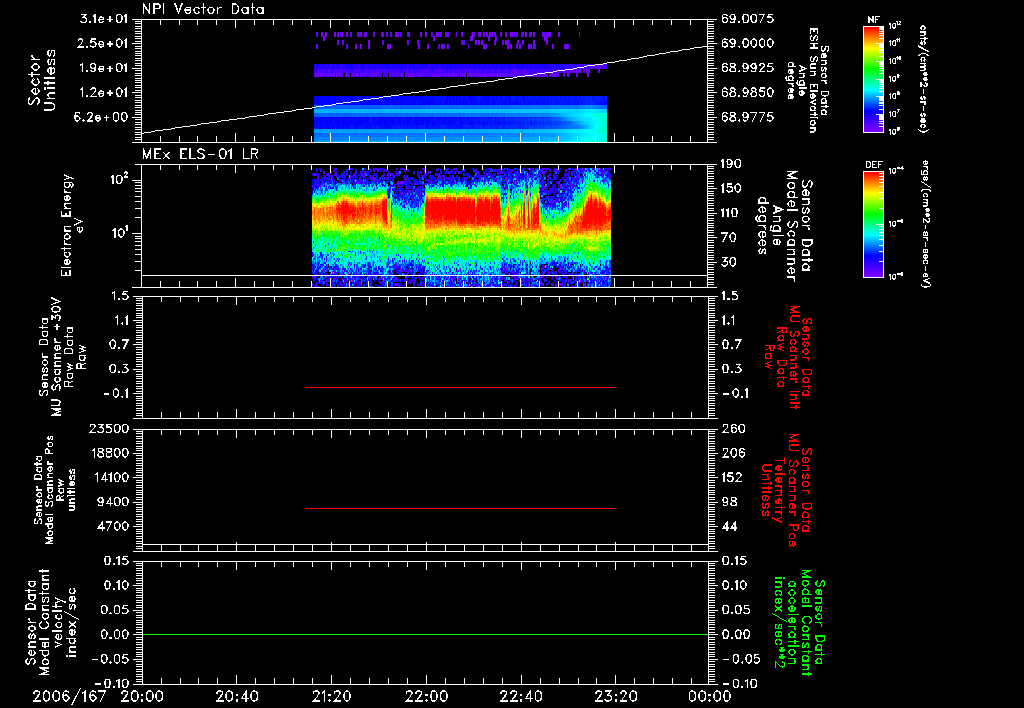Click the "110" scanner angle tick
This screenshot has width=1024, height=708.
coord(731,213)
